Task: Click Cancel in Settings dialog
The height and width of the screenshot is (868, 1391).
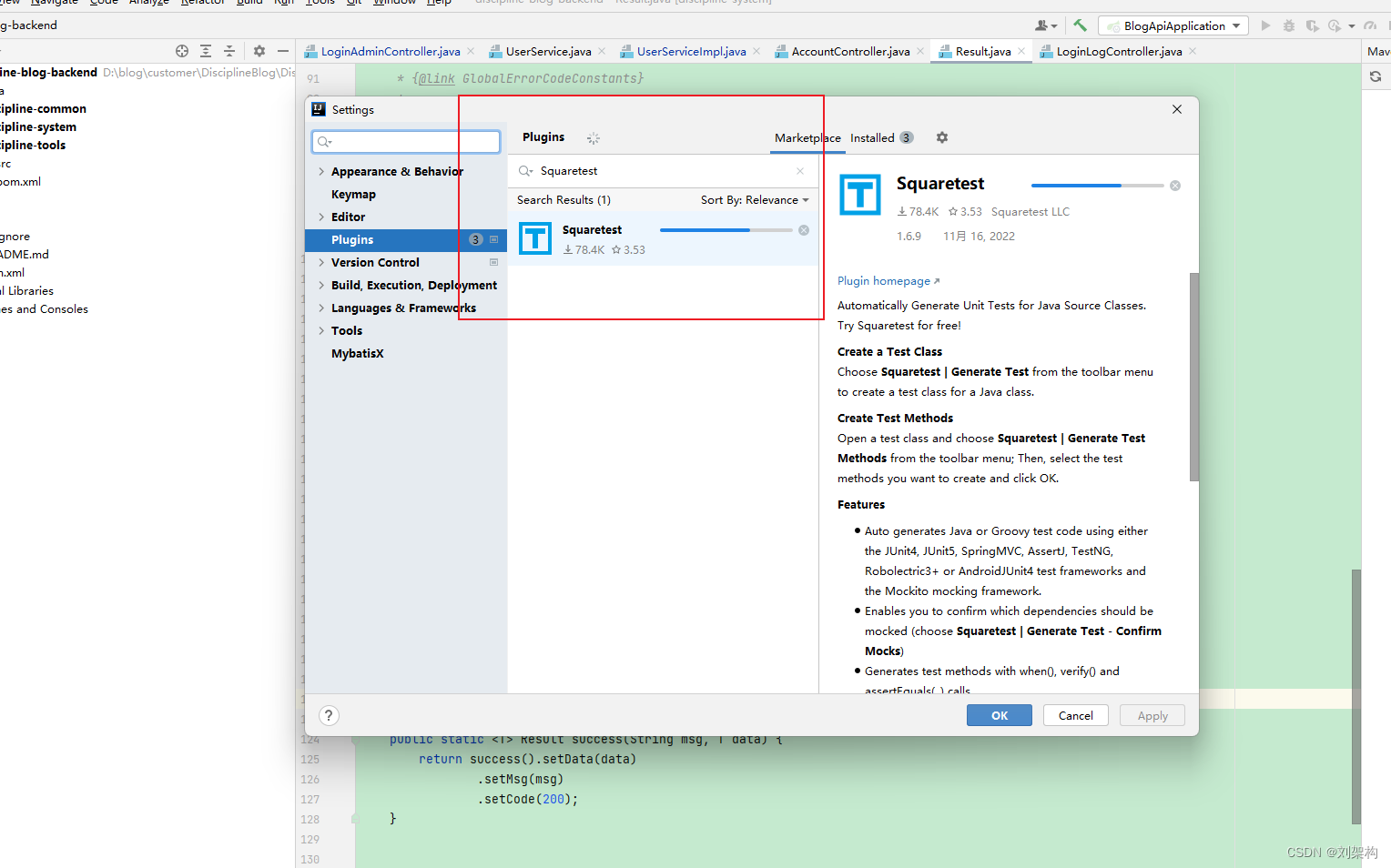Action: [1076, 715]
